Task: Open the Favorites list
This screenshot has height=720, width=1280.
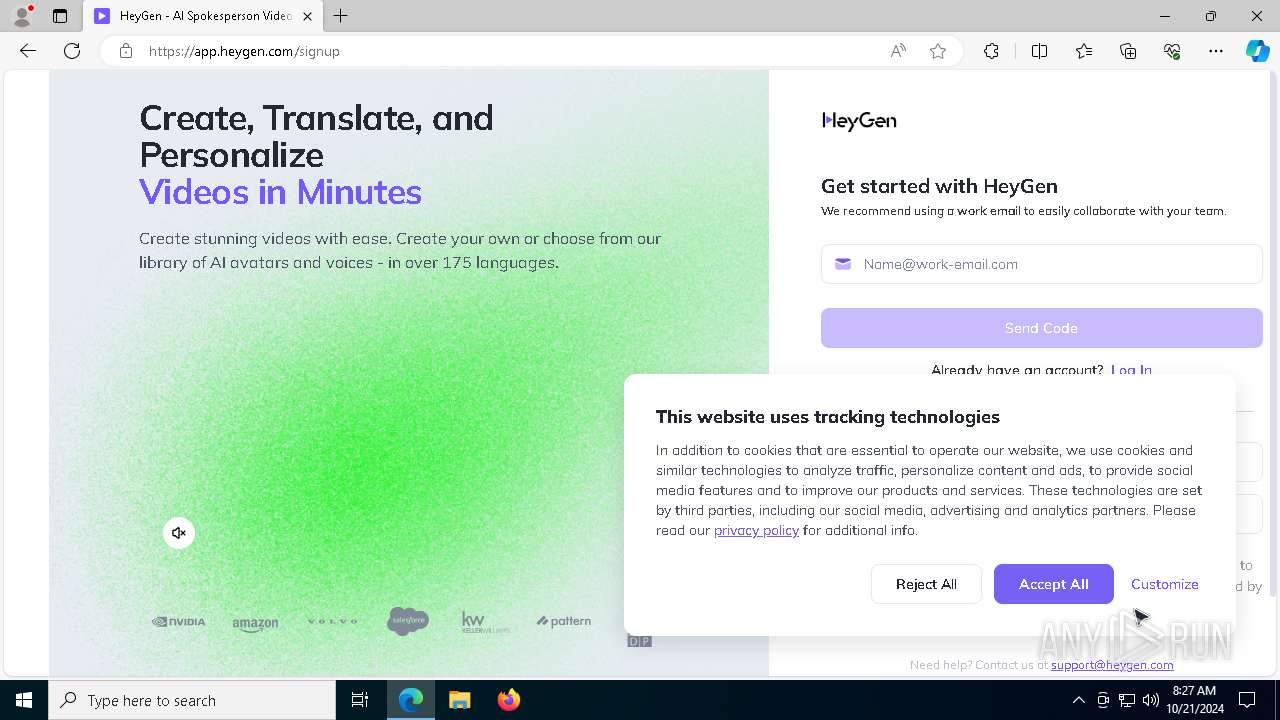Action: [x=1084, y=51]
